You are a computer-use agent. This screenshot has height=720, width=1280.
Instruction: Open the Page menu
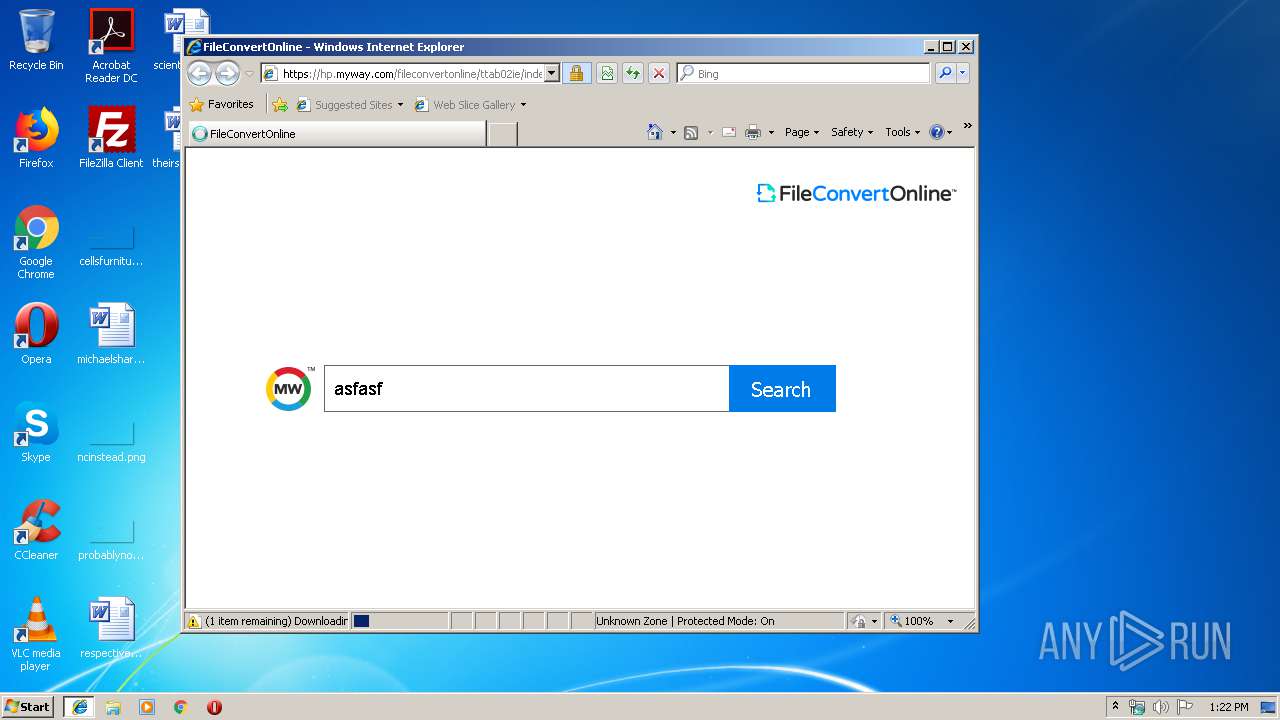point(802,132)
